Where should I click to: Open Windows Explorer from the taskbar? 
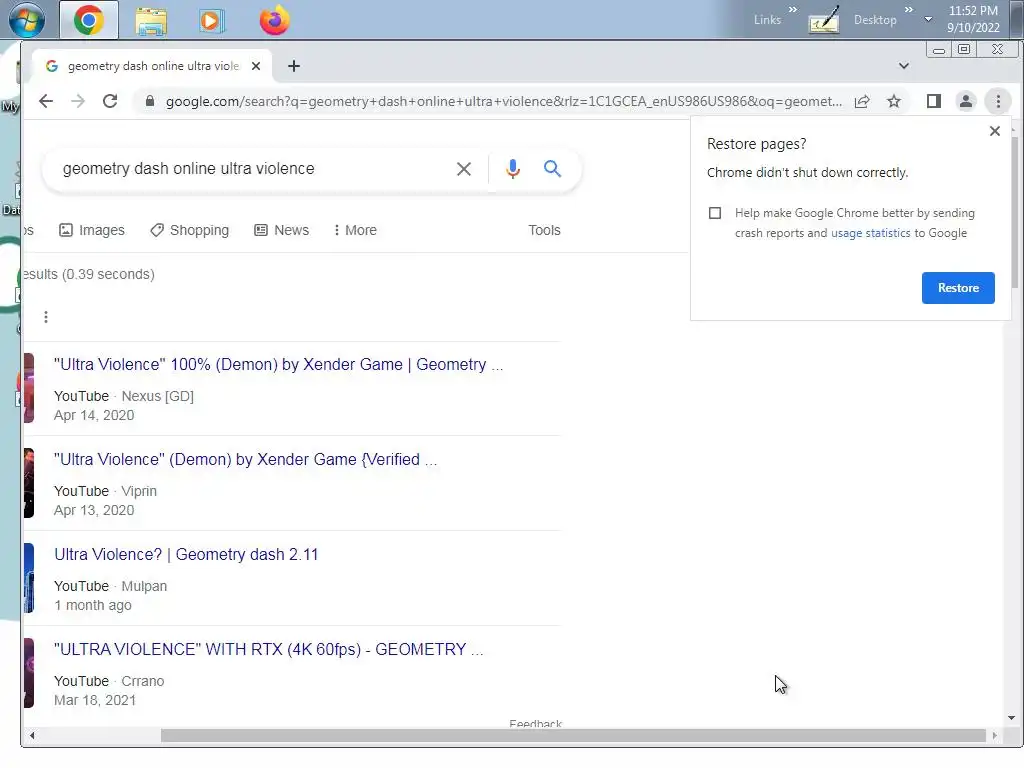coord(151,21)
